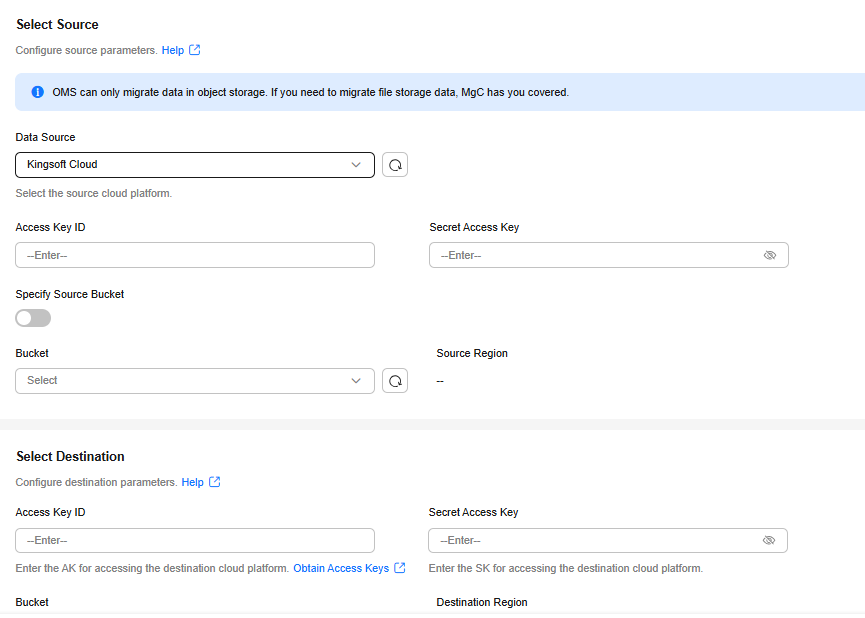Click the info icon in OMS notice banner
This screenshot has width=865, height=618.
38,92
